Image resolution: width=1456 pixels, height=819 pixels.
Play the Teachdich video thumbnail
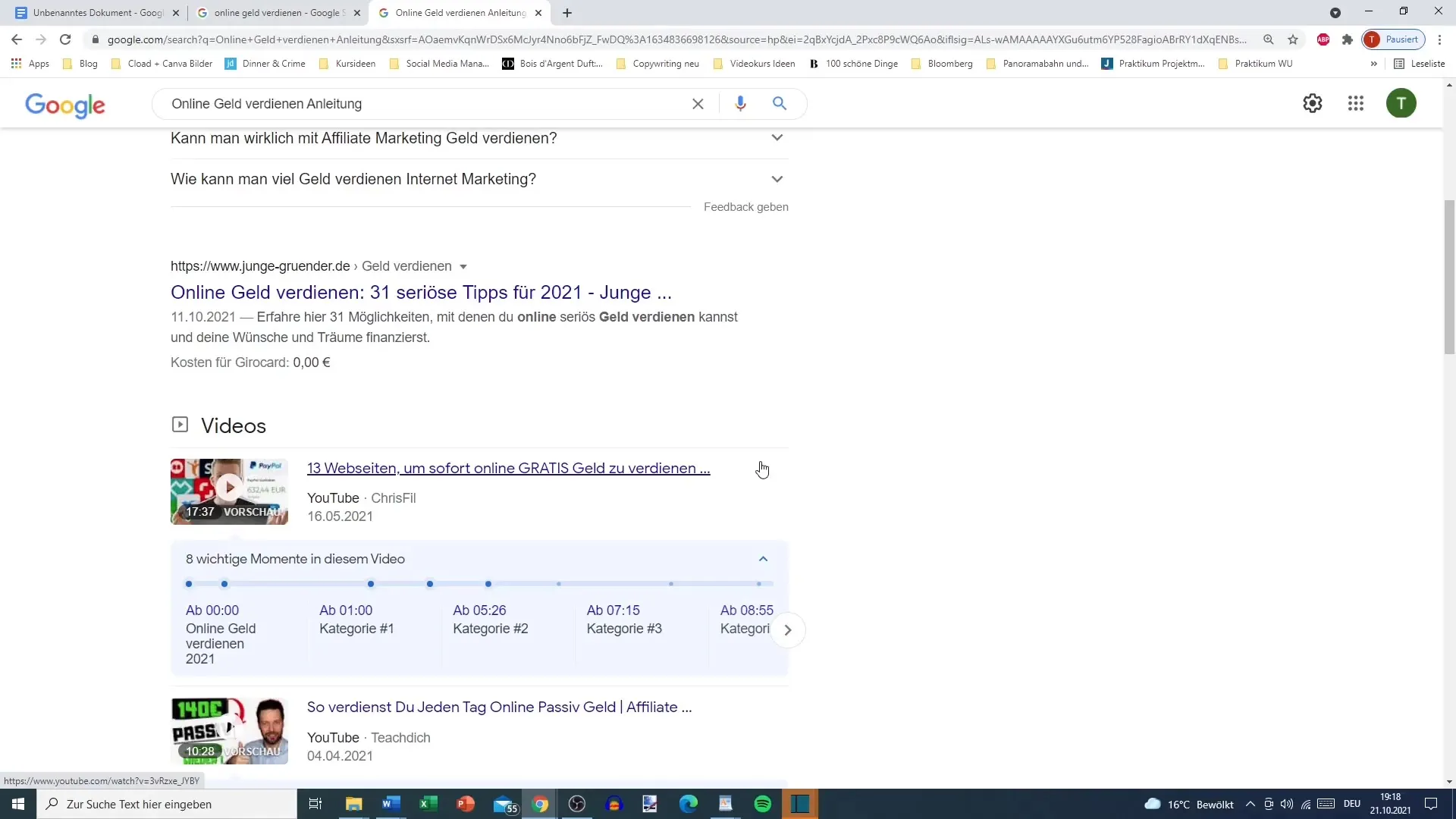[229, 731]
